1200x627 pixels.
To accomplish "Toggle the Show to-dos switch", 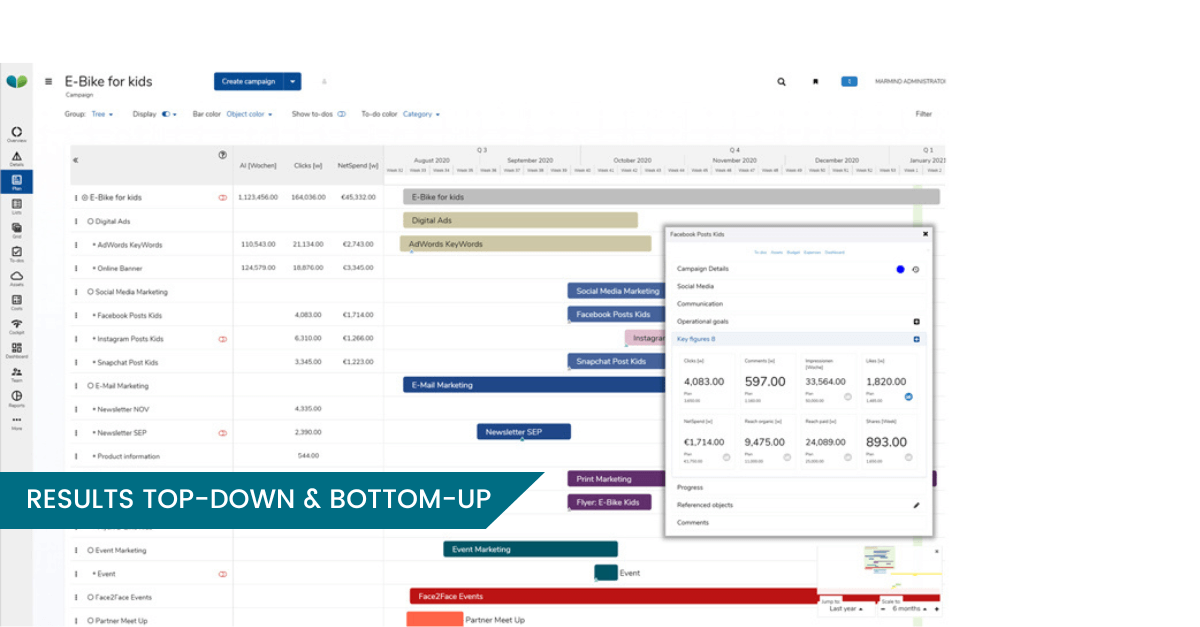I will pos(341,114).
